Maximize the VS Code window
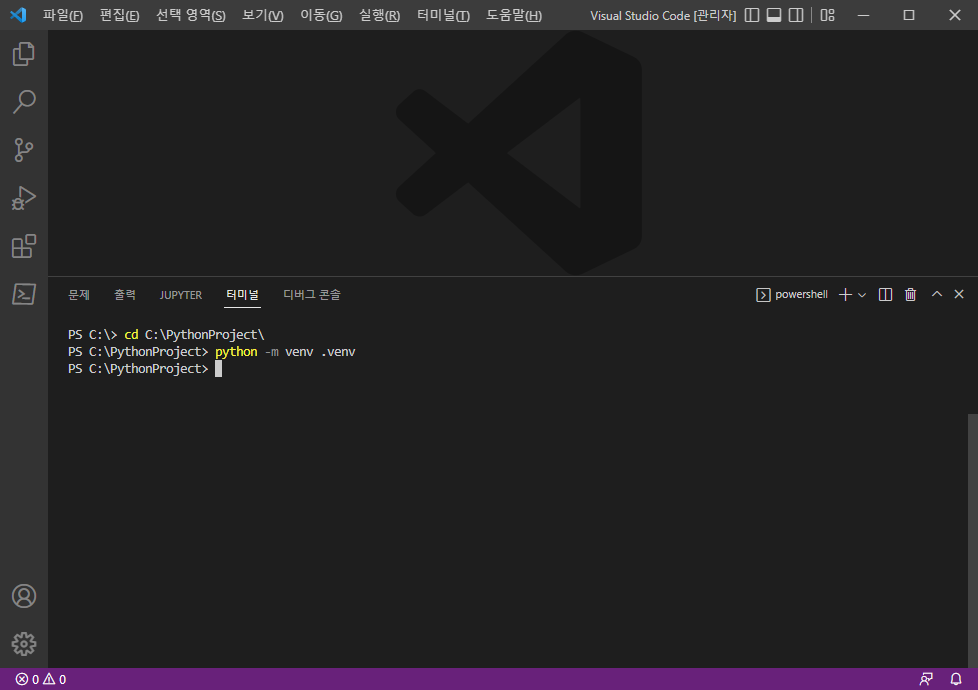This screenshot has height=690, width=978. [x=909, y=15]
